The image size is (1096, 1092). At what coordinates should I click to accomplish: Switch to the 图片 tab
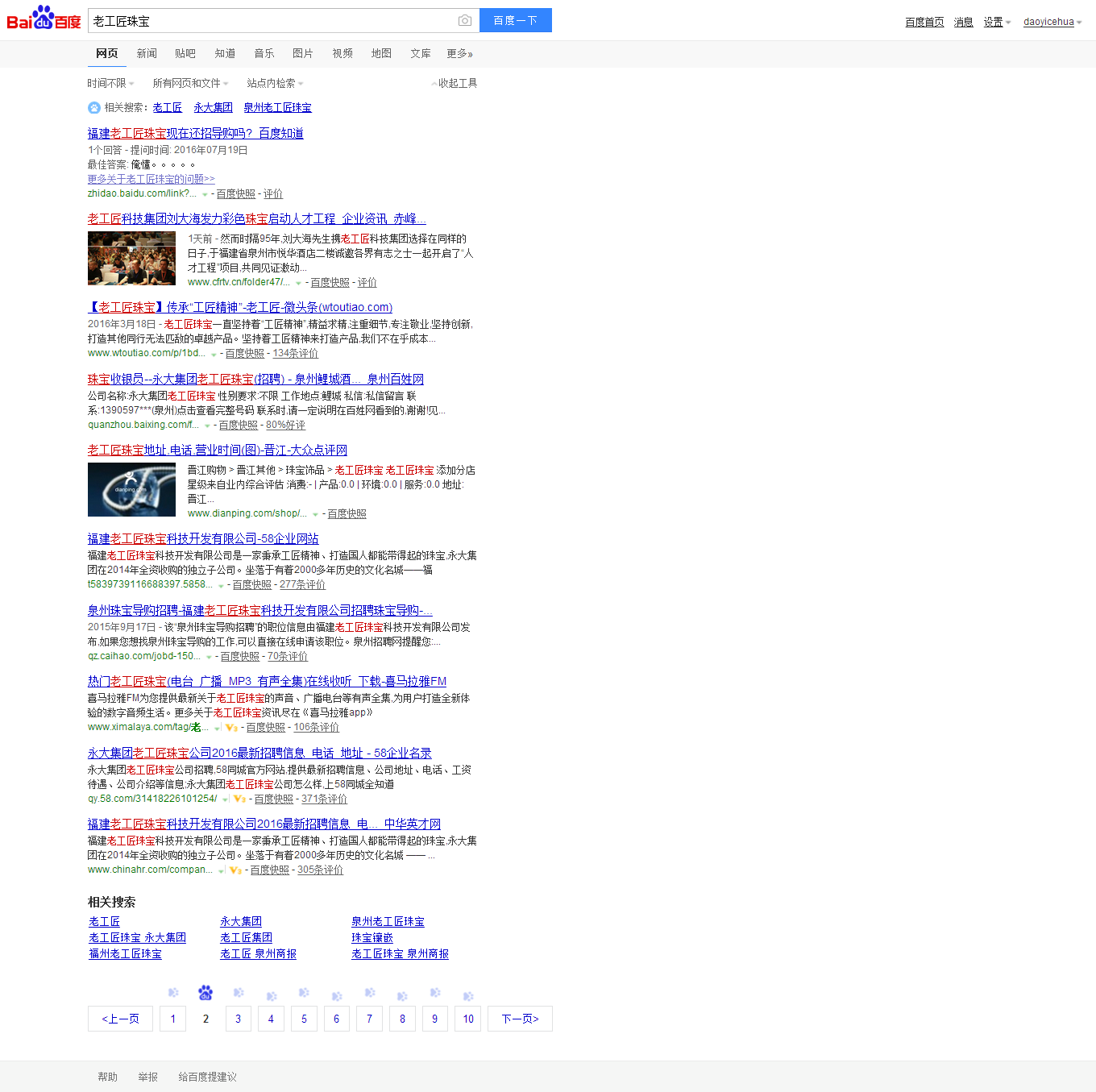click(x=303, y=54)
